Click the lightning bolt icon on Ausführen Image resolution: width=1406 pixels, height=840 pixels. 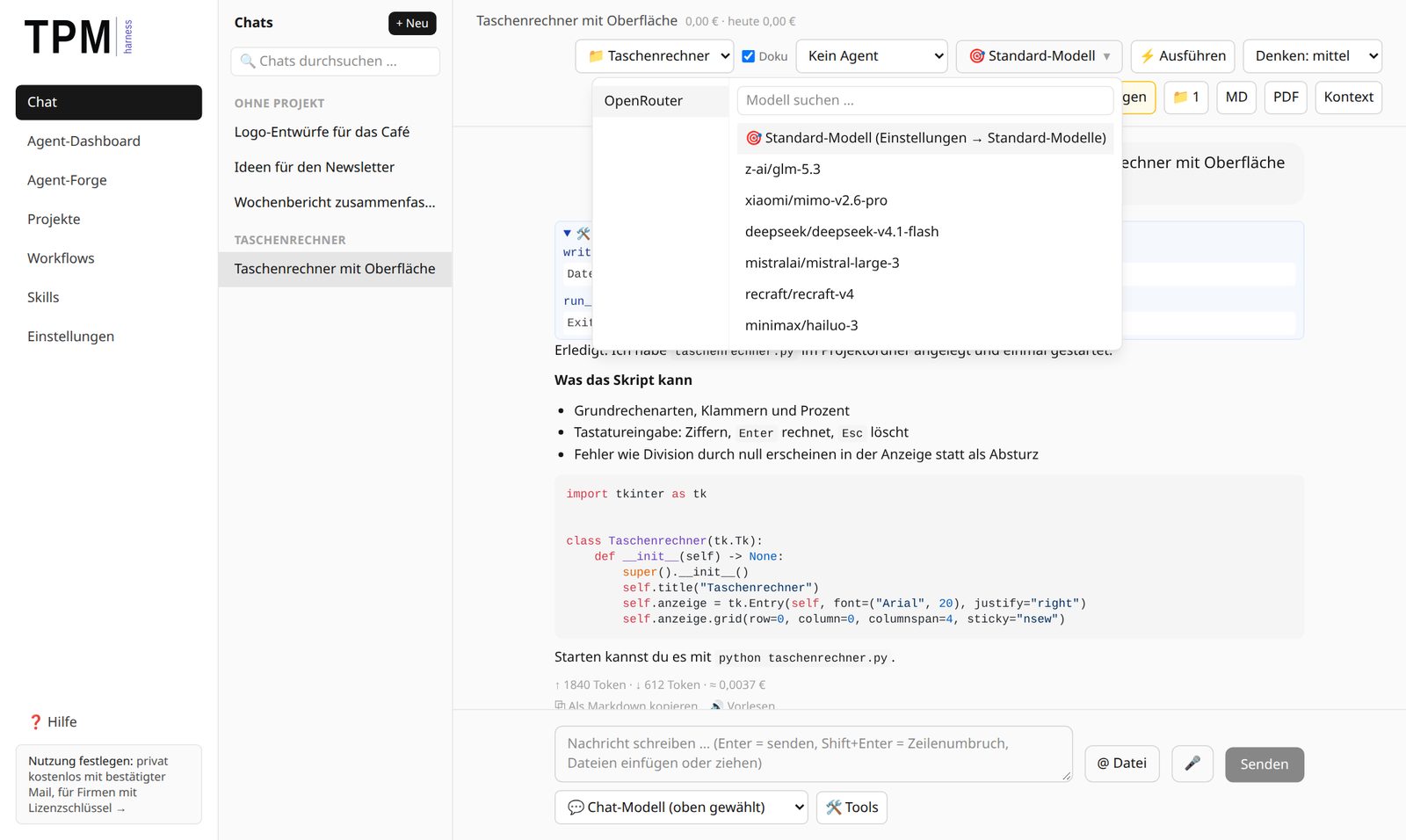[1147, 56]
